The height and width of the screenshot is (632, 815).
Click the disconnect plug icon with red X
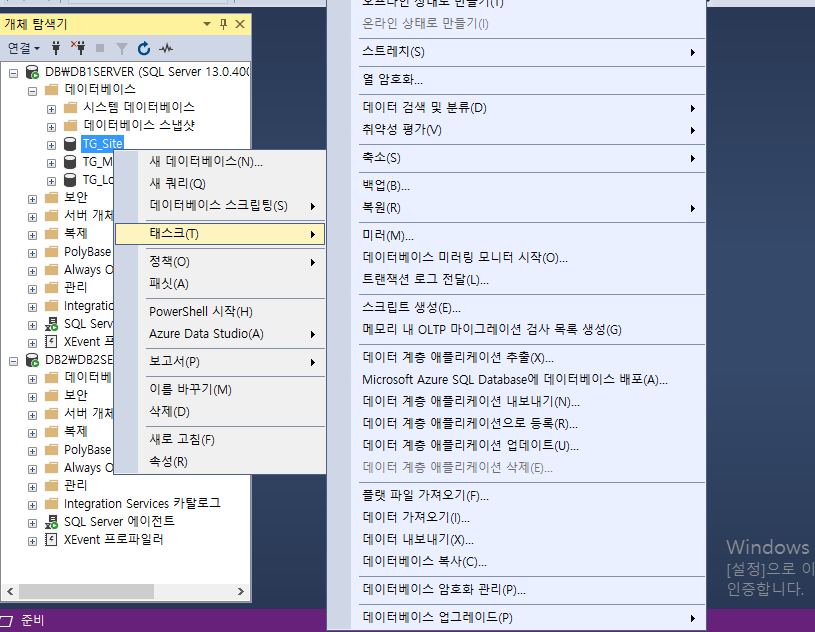coord(78,48)
